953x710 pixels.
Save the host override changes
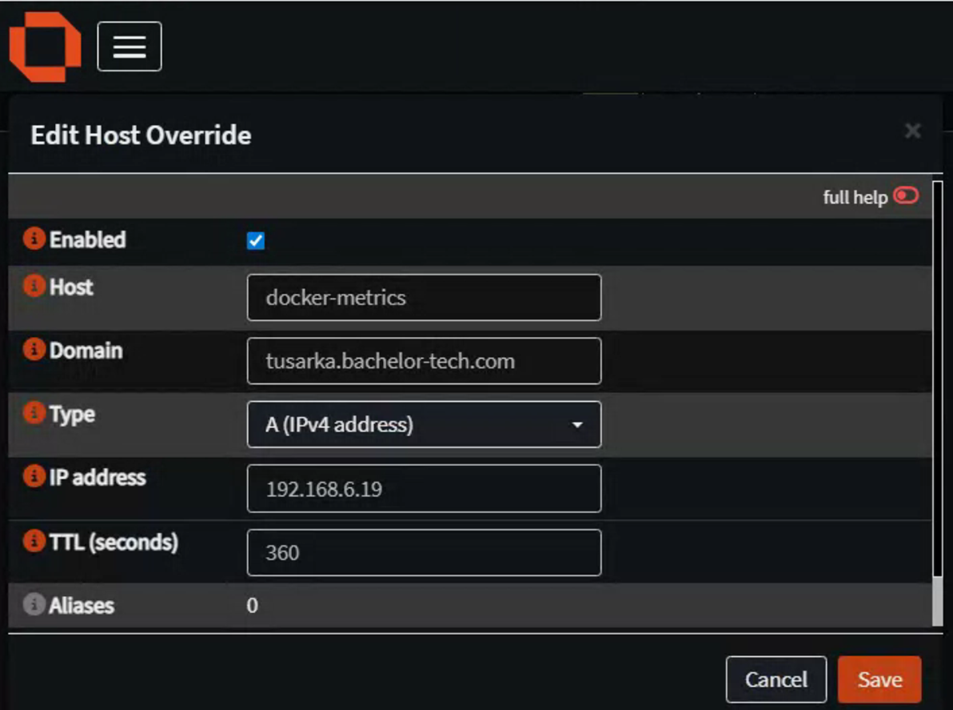879,680
